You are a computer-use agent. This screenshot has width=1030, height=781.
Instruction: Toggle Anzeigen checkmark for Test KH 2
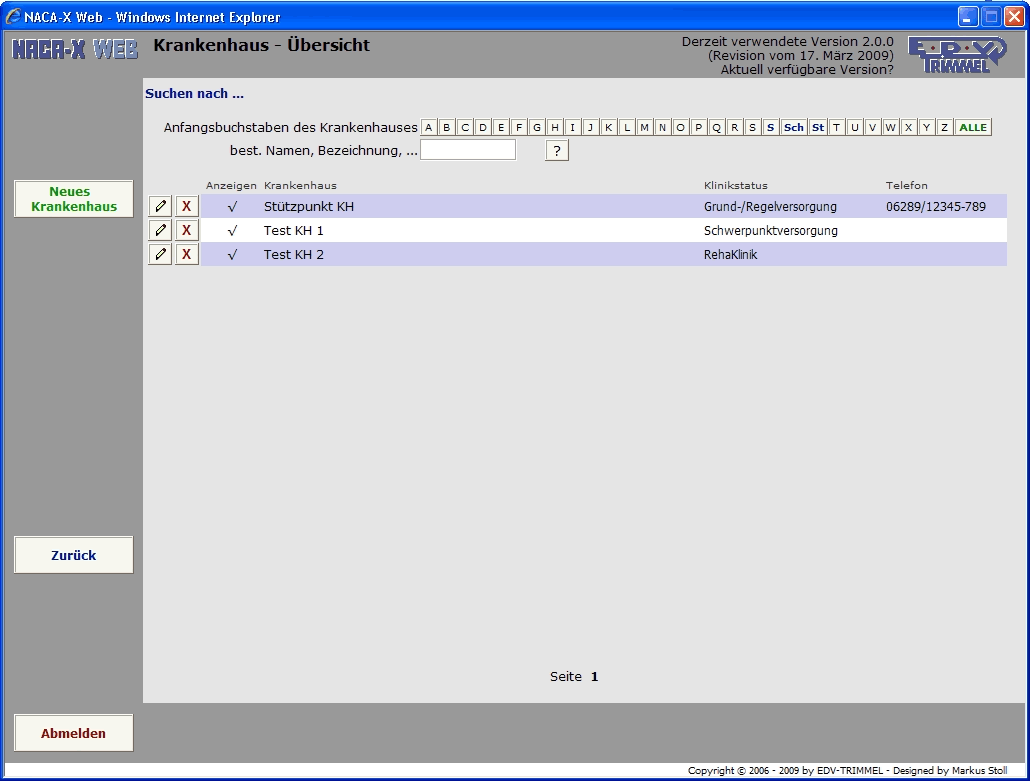coord(232,255)
